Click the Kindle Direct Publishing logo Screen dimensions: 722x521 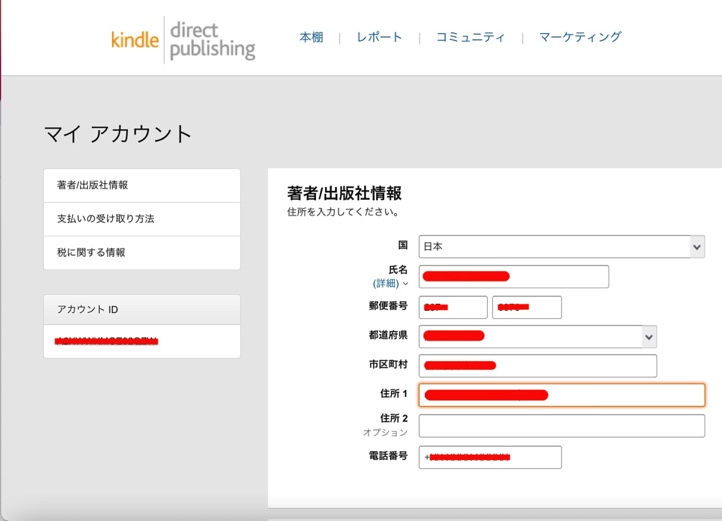pos(183,39)
